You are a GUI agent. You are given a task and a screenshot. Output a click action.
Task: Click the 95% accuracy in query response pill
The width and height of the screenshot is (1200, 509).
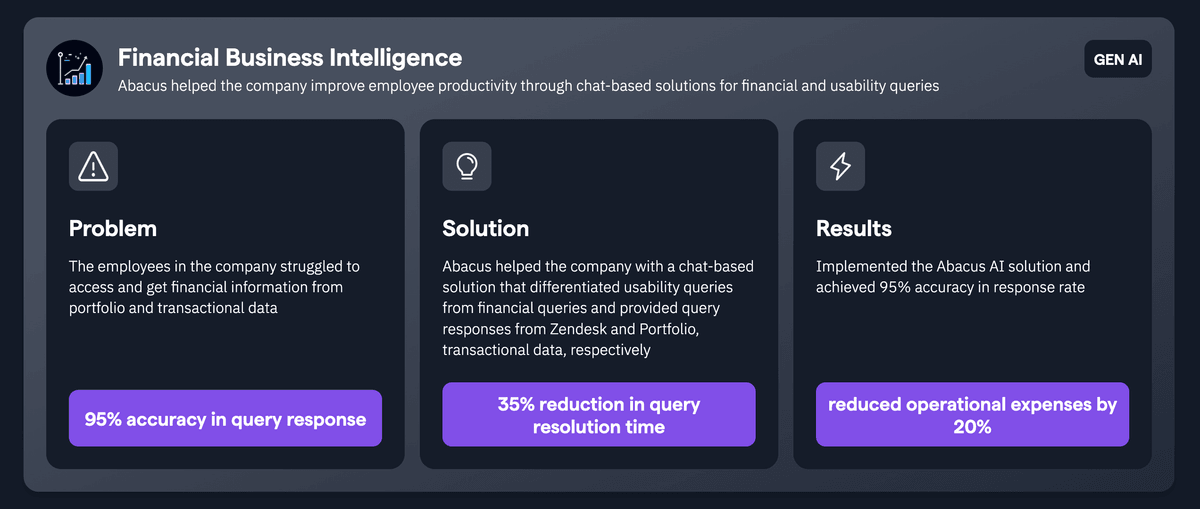coord(225,418)
